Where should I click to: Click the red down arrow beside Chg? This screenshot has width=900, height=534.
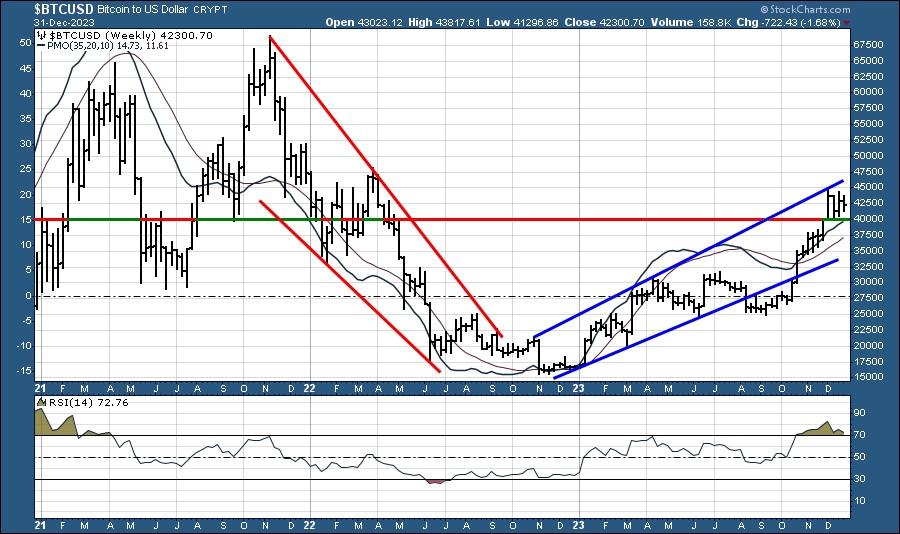[848, 22]
